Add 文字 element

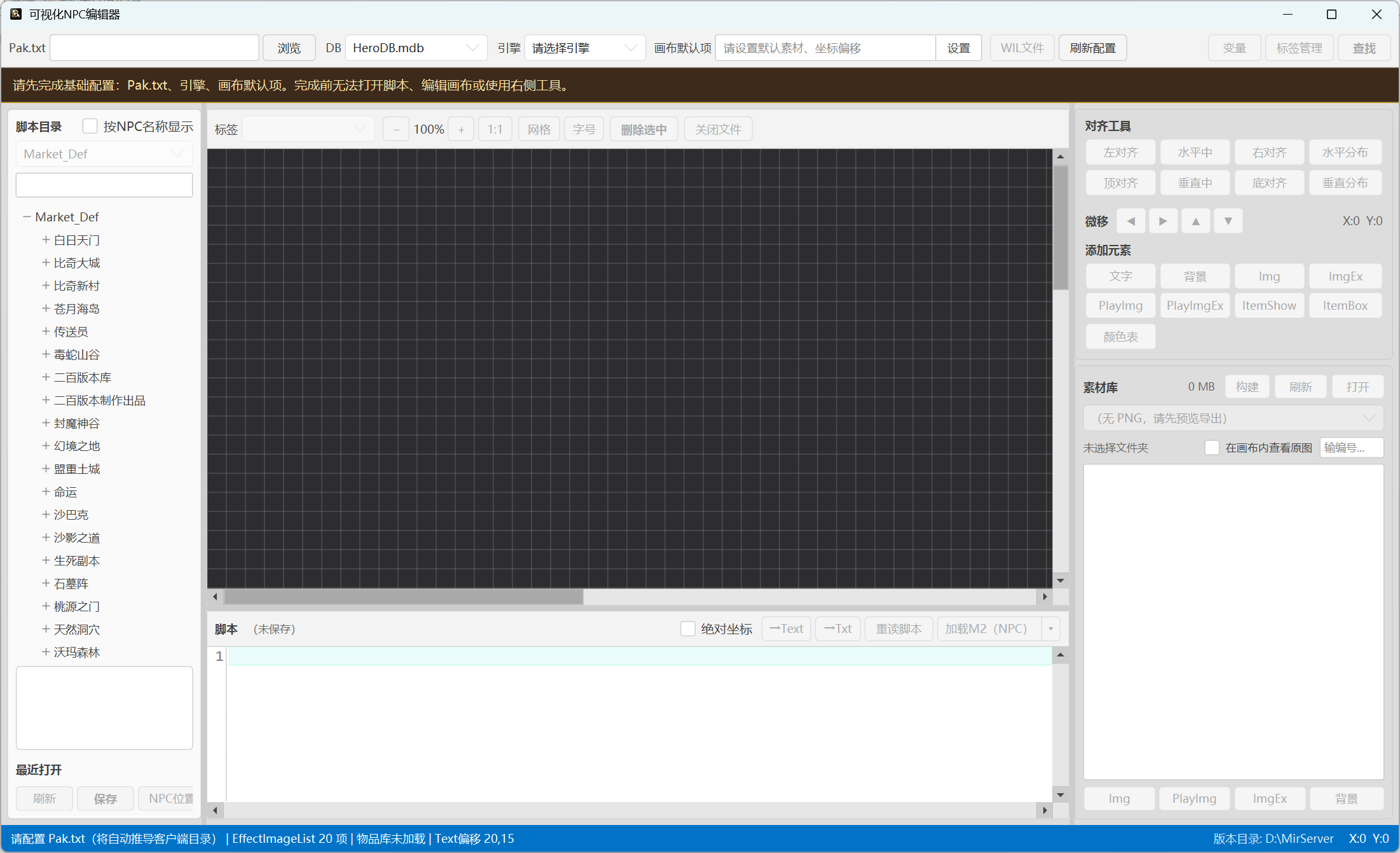[1120, 276]
